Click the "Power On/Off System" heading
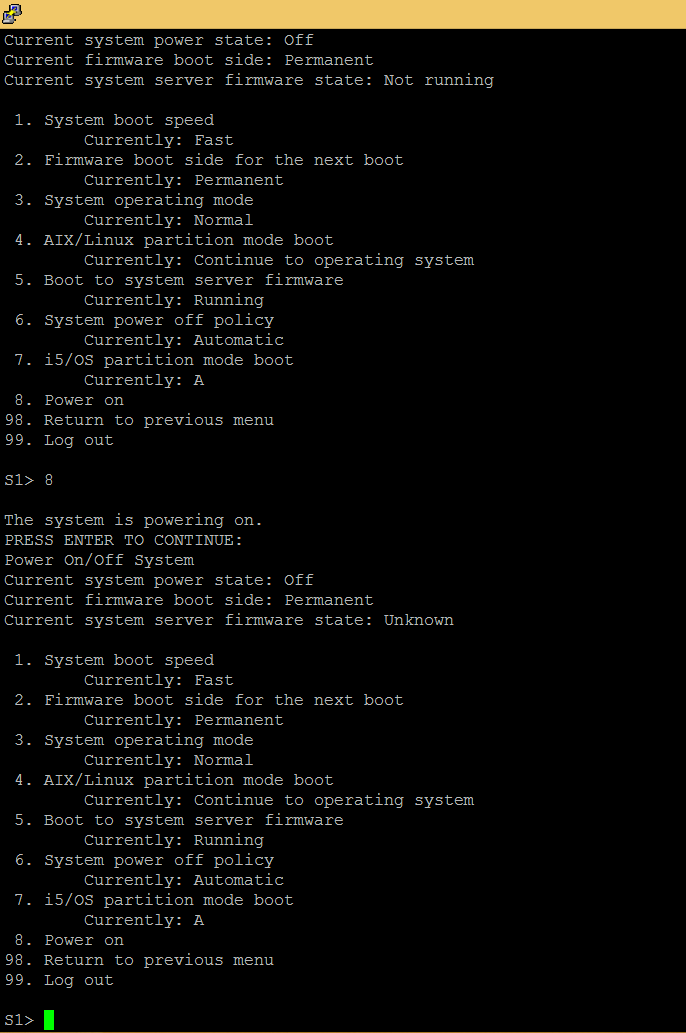The image size is (686, 1033). point(100,561)
